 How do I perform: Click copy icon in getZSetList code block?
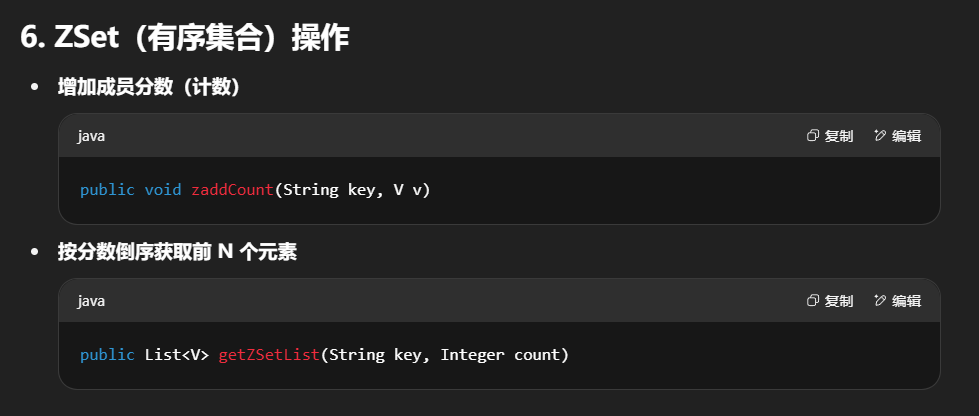813,301
